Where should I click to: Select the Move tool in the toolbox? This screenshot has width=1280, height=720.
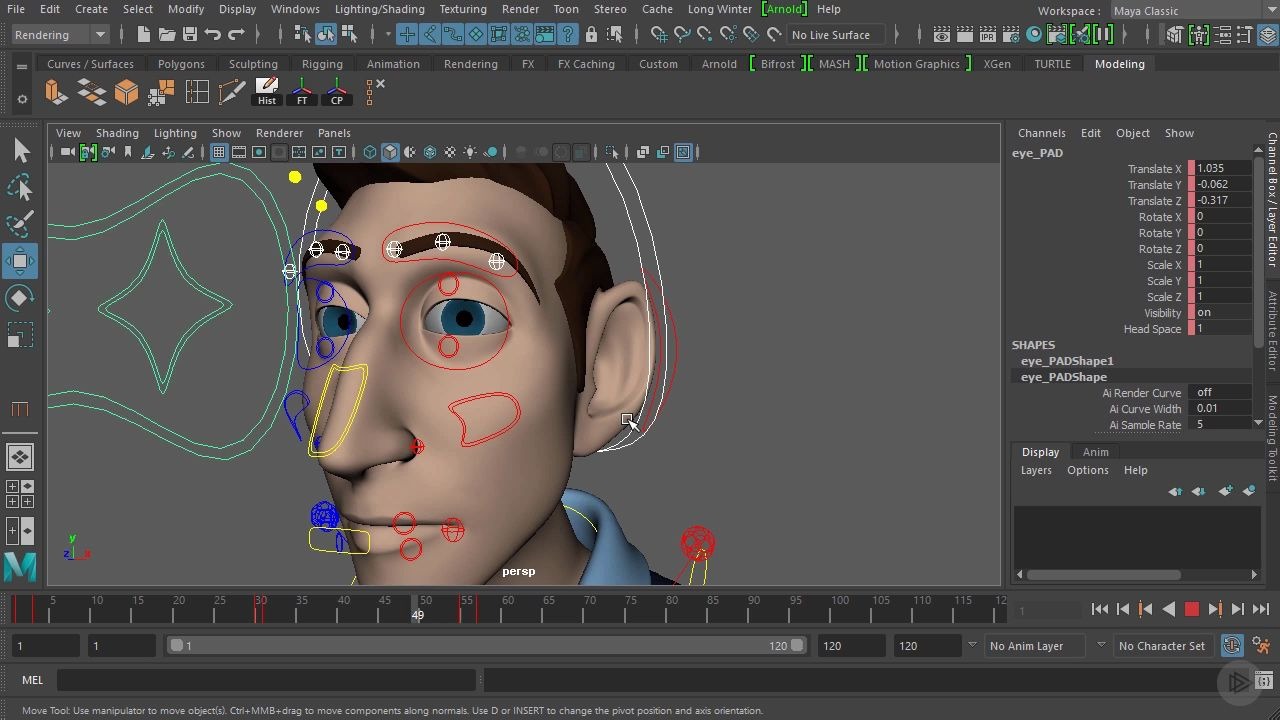(20, 261)
